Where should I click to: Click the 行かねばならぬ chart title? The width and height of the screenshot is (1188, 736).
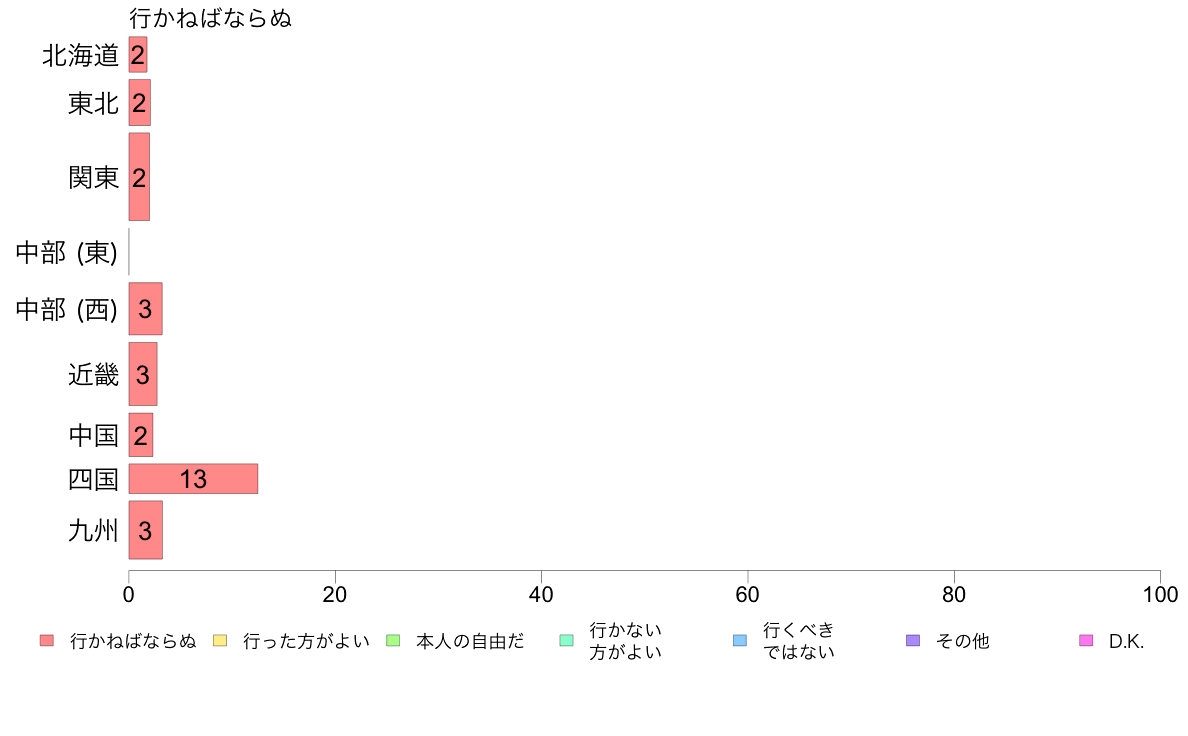[x=211, y=18]
